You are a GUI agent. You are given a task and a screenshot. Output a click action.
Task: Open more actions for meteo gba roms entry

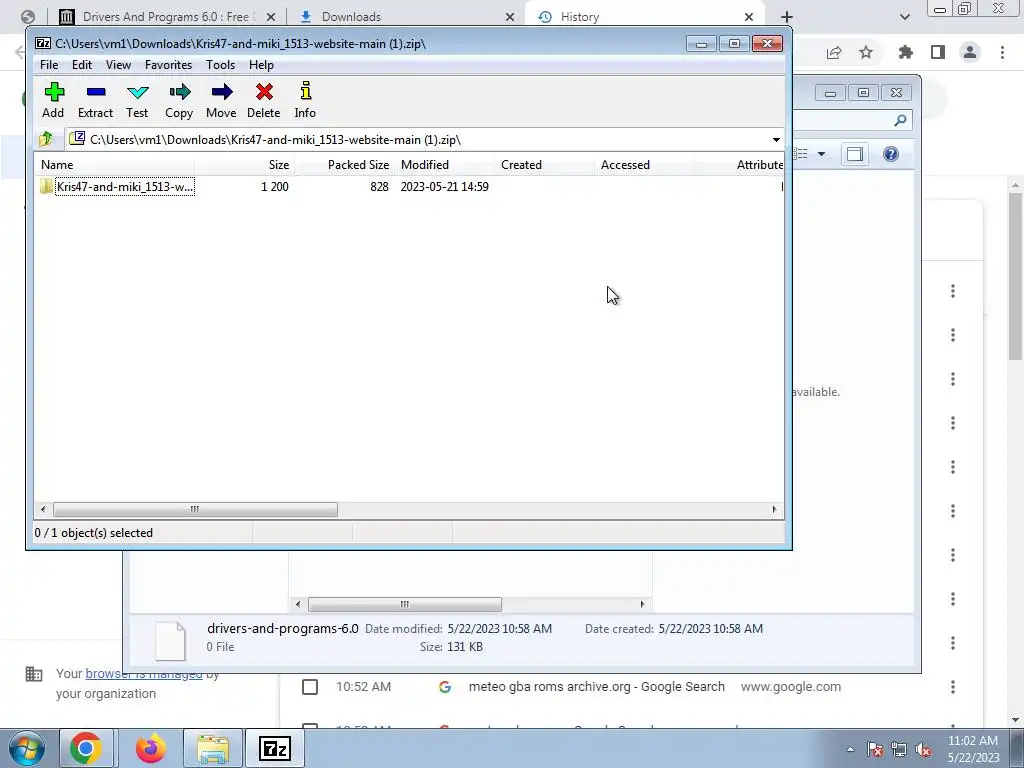point(953,687)
